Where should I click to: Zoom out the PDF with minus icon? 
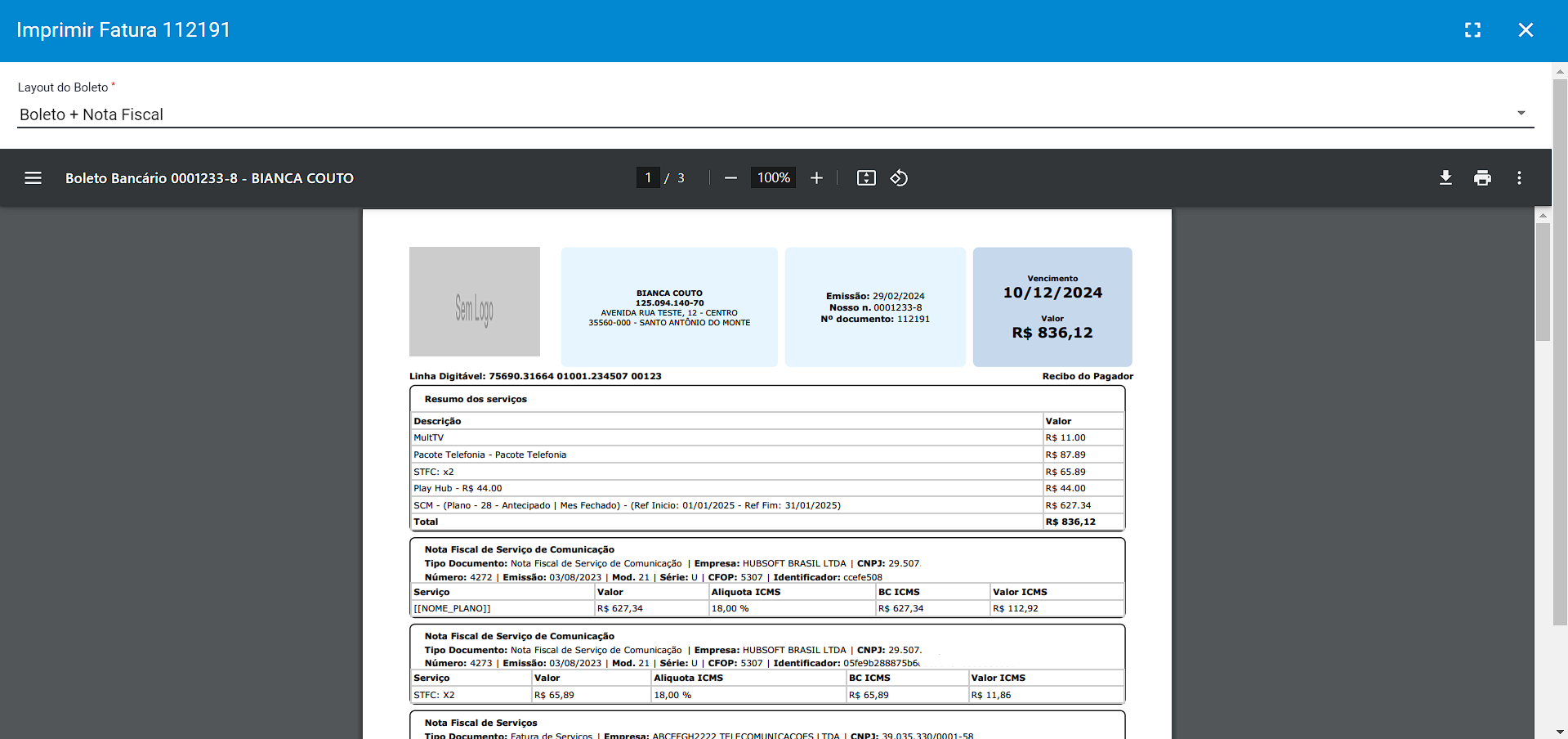click(x=730, y=178)
